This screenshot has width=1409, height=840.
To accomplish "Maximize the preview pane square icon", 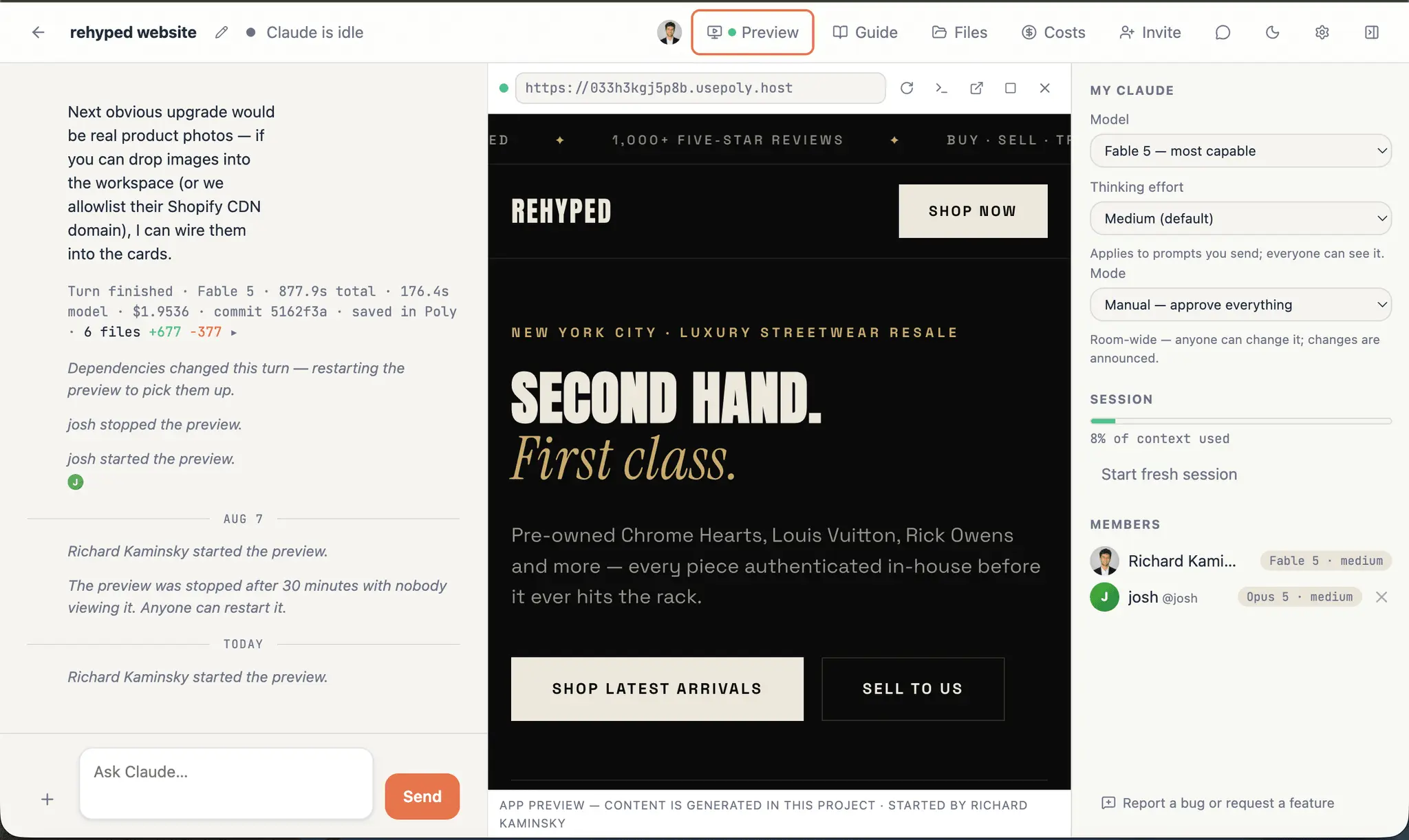I will point(1011,88).
